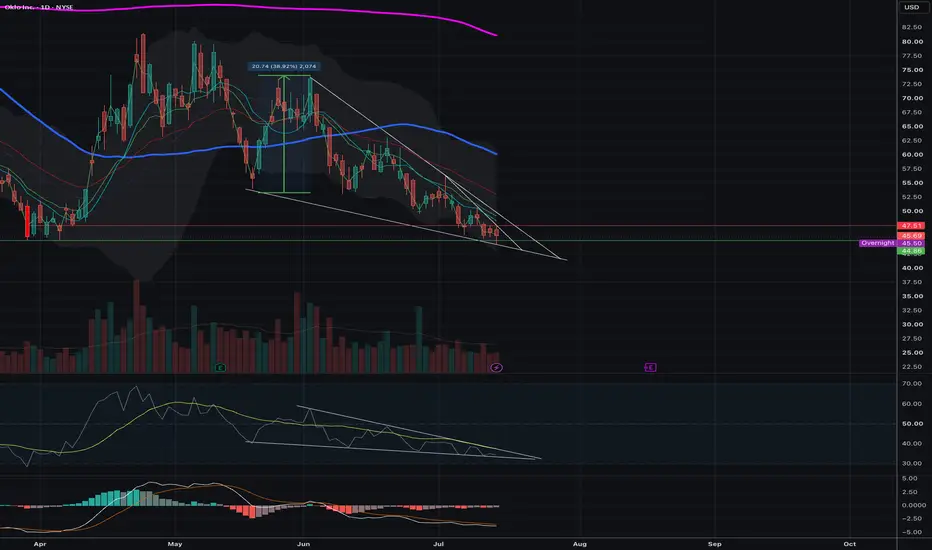Click the Jul label on time axis
Image resolution: width=932 pixels, height=550 pixels.
point(439,543)
